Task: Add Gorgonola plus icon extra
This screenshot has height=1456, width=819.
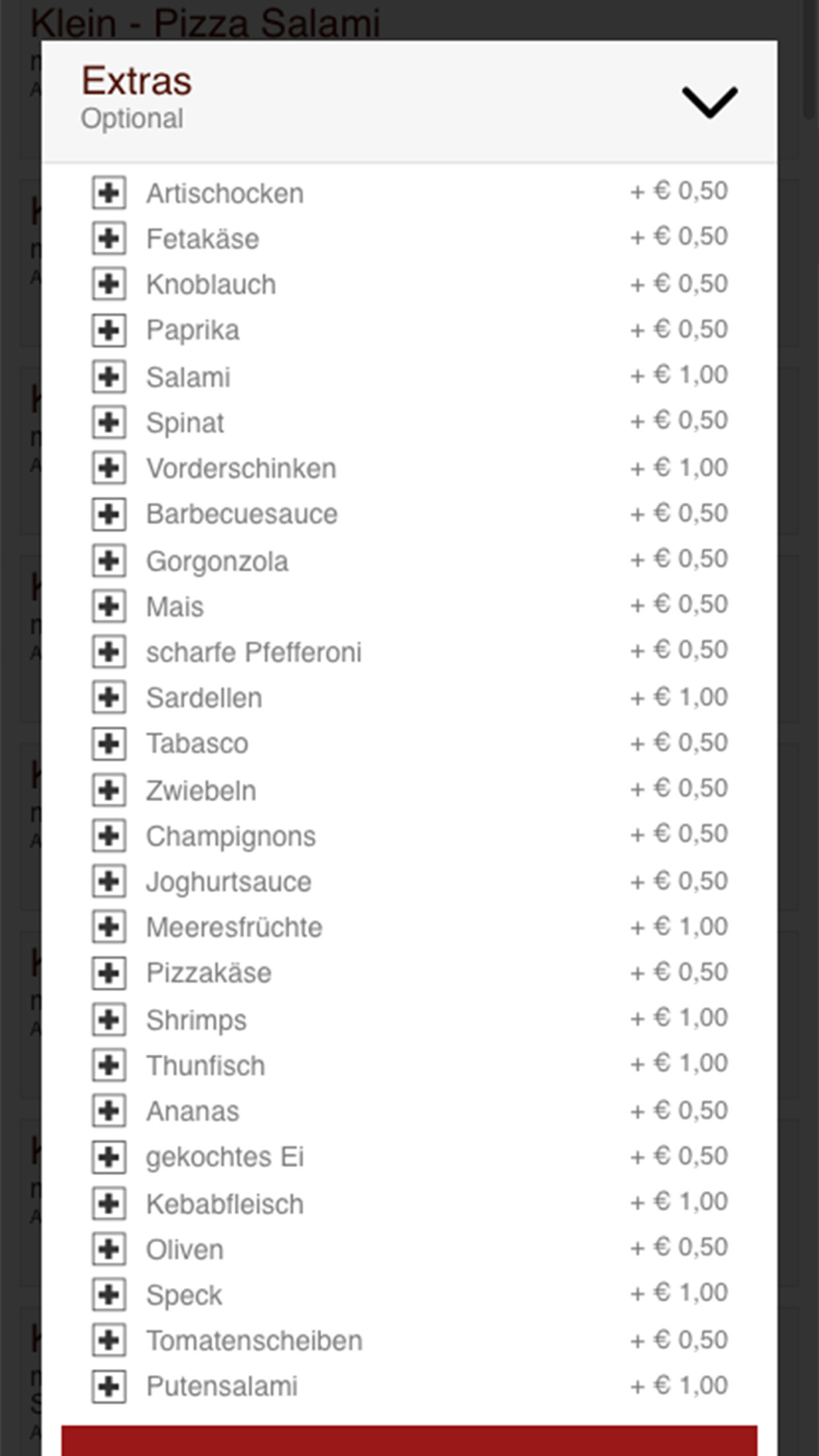Action: (x=109, y=561)
